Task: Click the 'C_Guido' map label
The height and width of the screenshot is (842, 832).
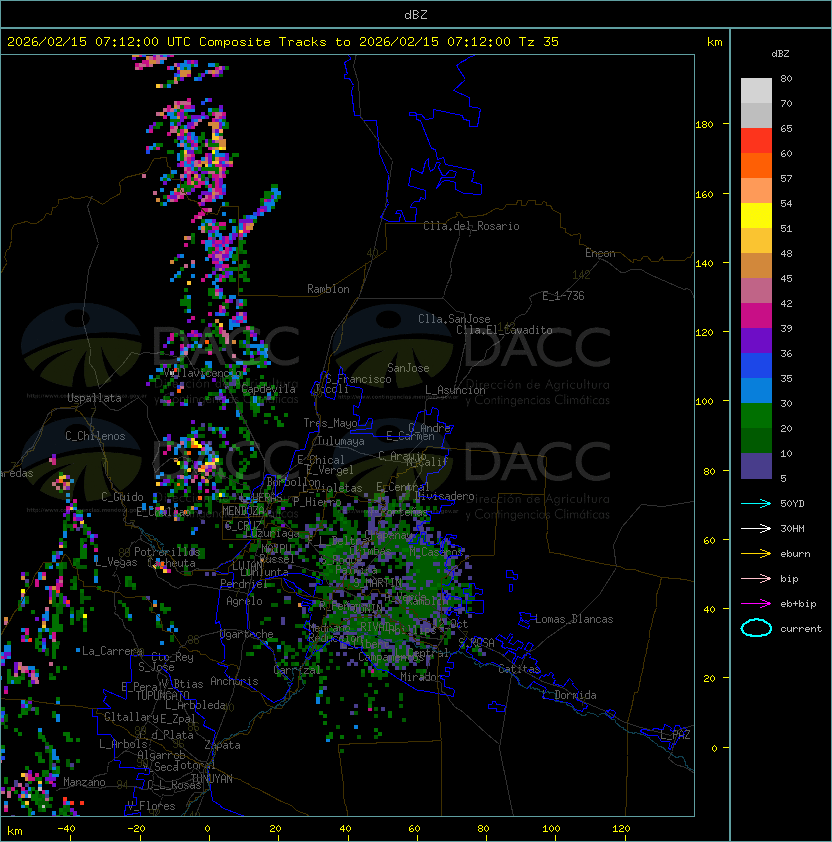Action: [122, 497]
